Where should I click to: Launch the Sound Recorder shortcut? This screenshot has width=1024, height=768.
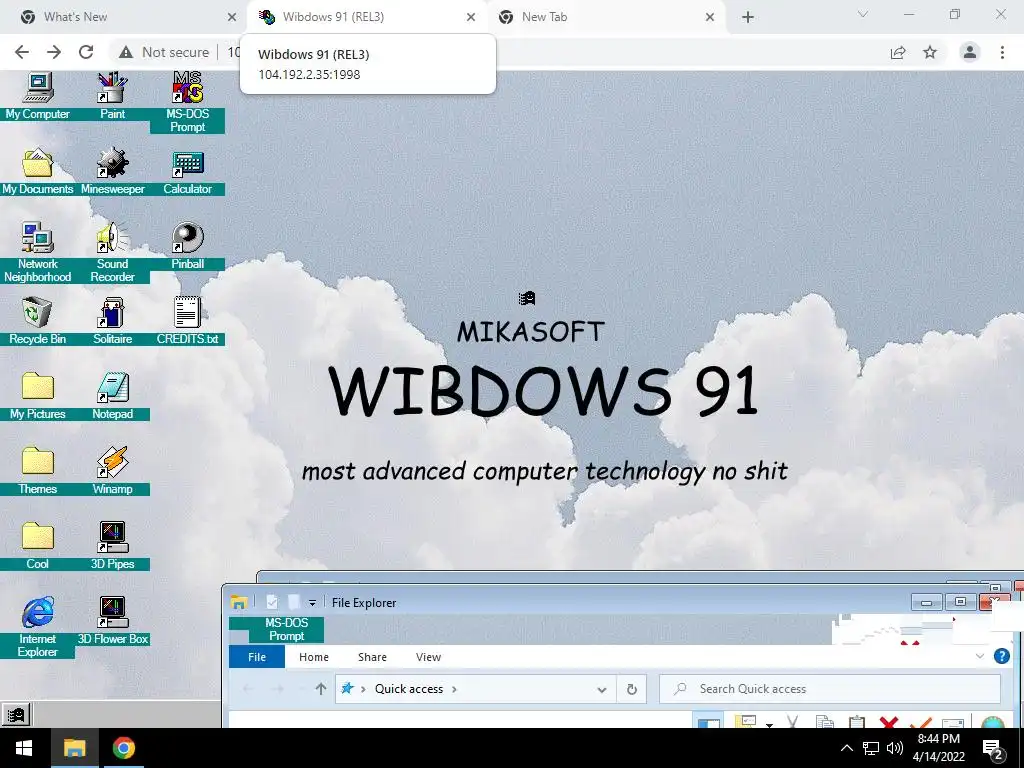click(112, 252)
